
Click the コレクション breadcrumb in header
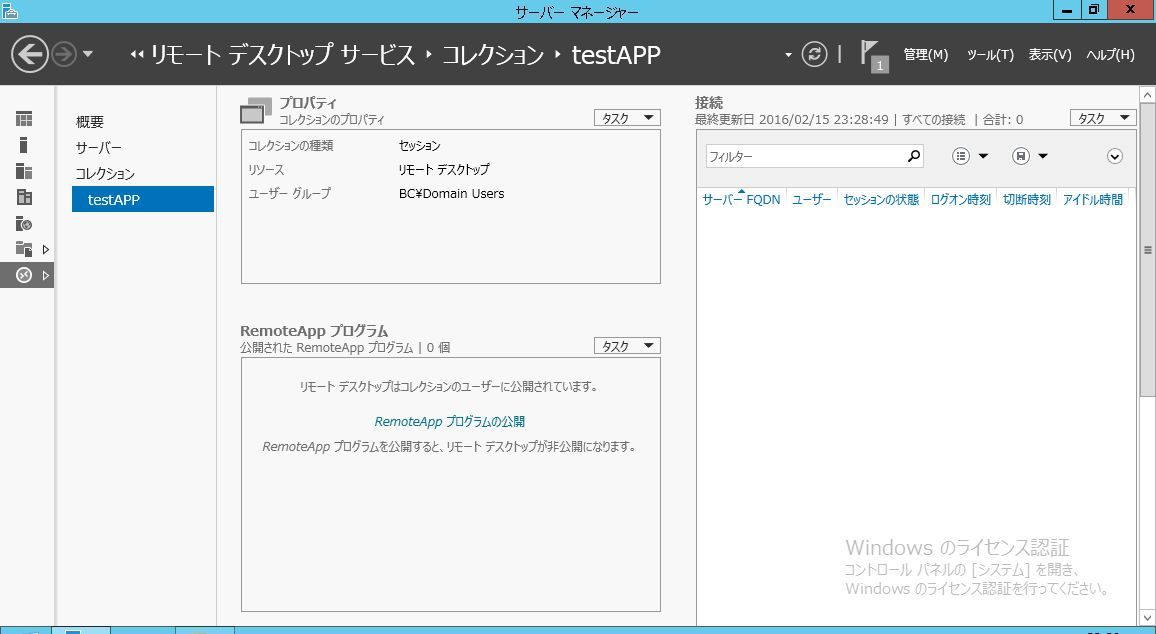click(x=492, y=55)
